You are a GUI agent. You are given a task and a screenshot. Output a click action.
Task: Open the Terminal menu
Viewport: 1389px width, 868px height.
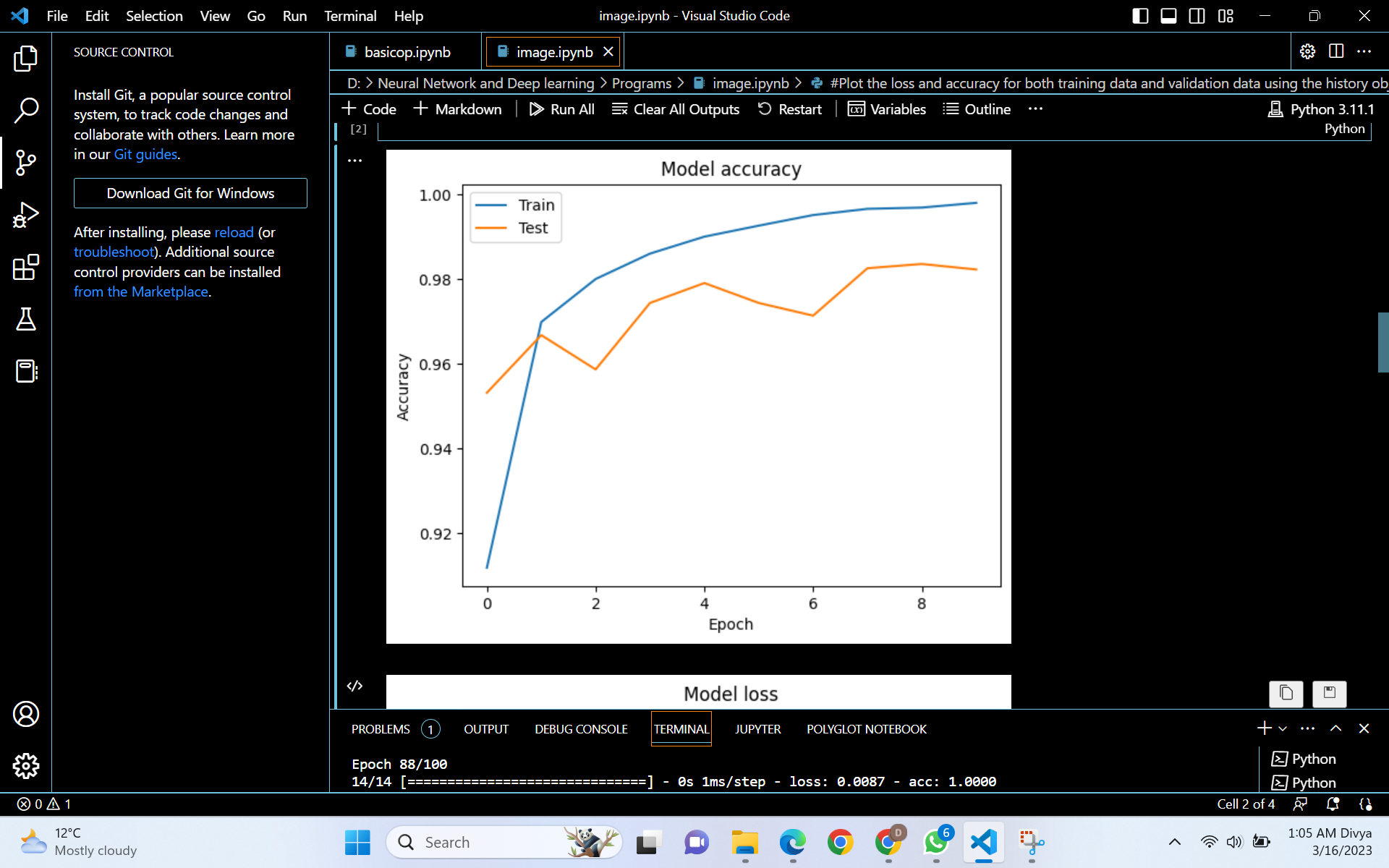350,15
